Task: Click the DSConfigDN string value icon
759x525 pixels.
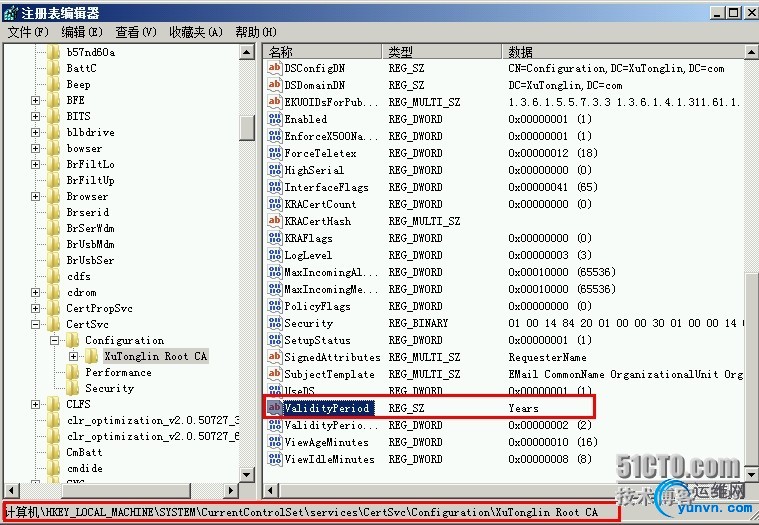Action: pyautogui.click(x=274, y=68)
